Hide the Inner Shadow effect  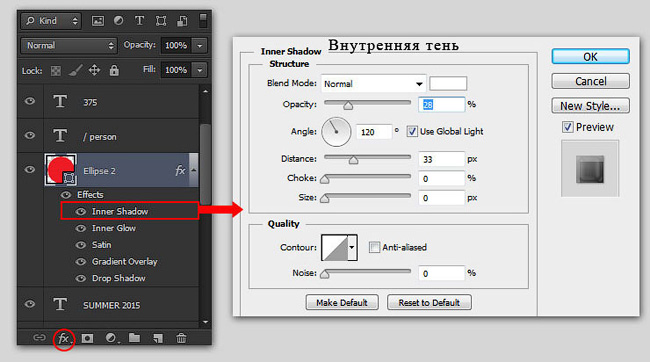[x=81, y=211]
